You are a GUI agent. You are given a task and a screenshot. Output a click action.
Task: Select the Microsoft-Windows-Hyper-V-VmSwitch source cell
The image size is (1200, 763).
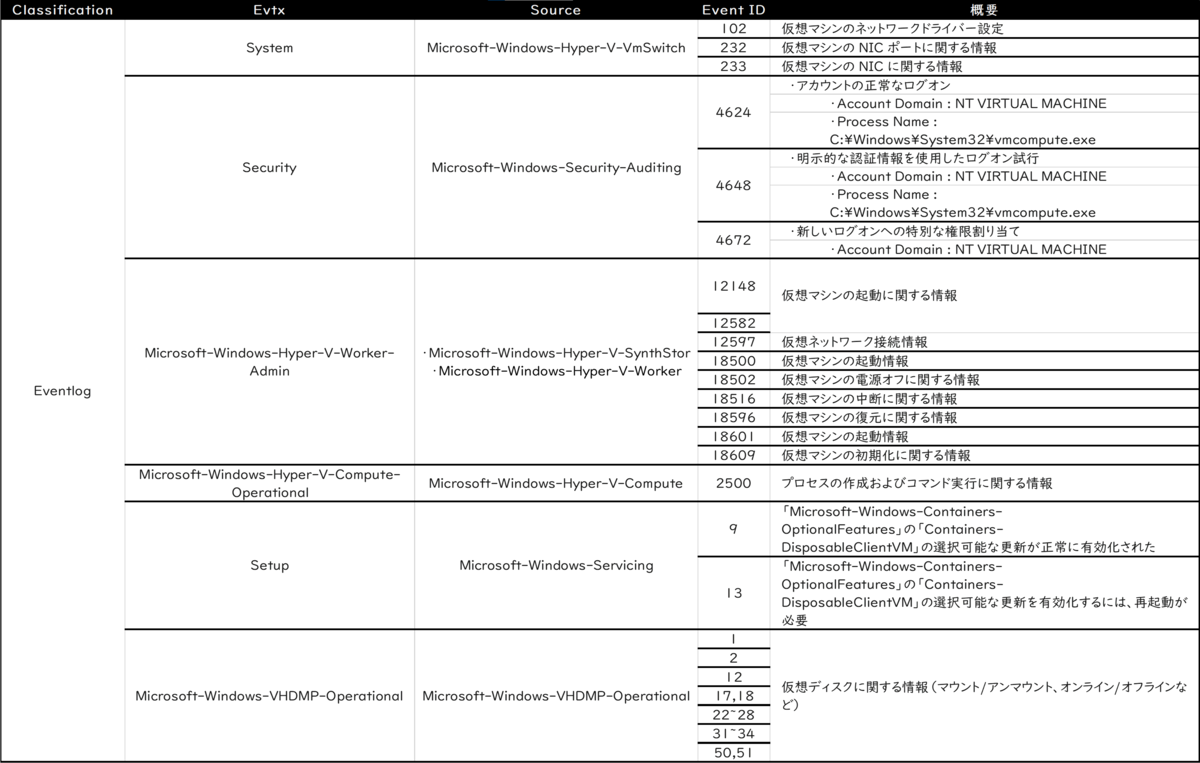[556, 47]
